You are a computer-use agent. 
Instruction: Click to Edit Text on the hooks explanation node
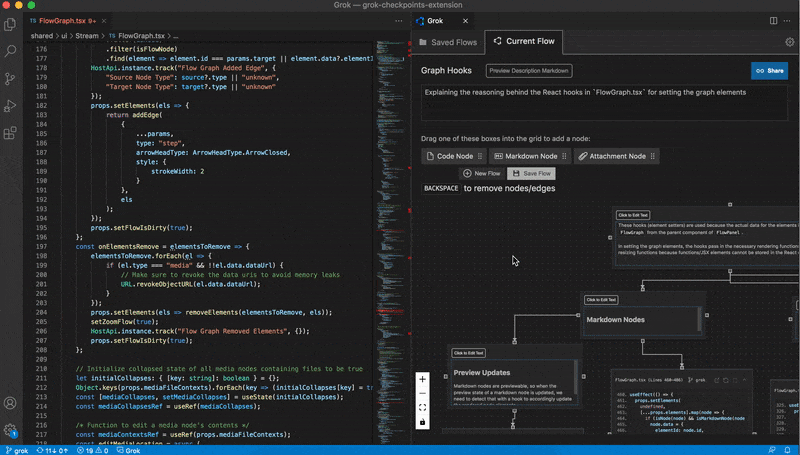pyautogui.click(x=633, y=215)
